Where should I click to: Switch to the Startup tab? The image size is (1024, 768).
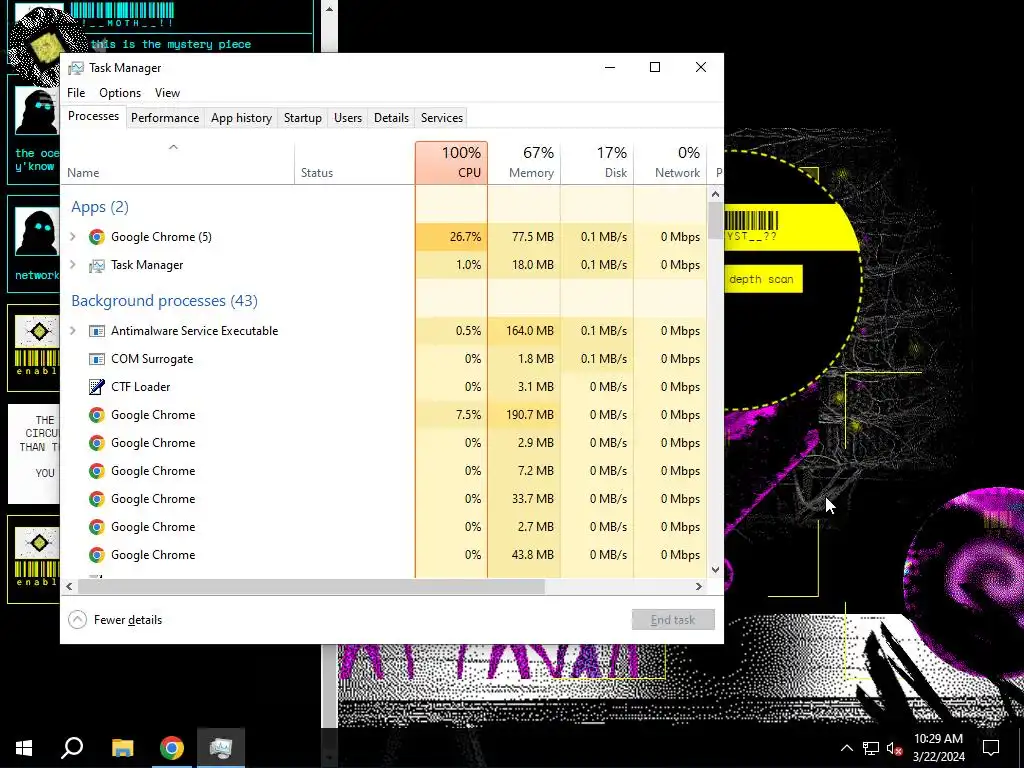[302, 118]
